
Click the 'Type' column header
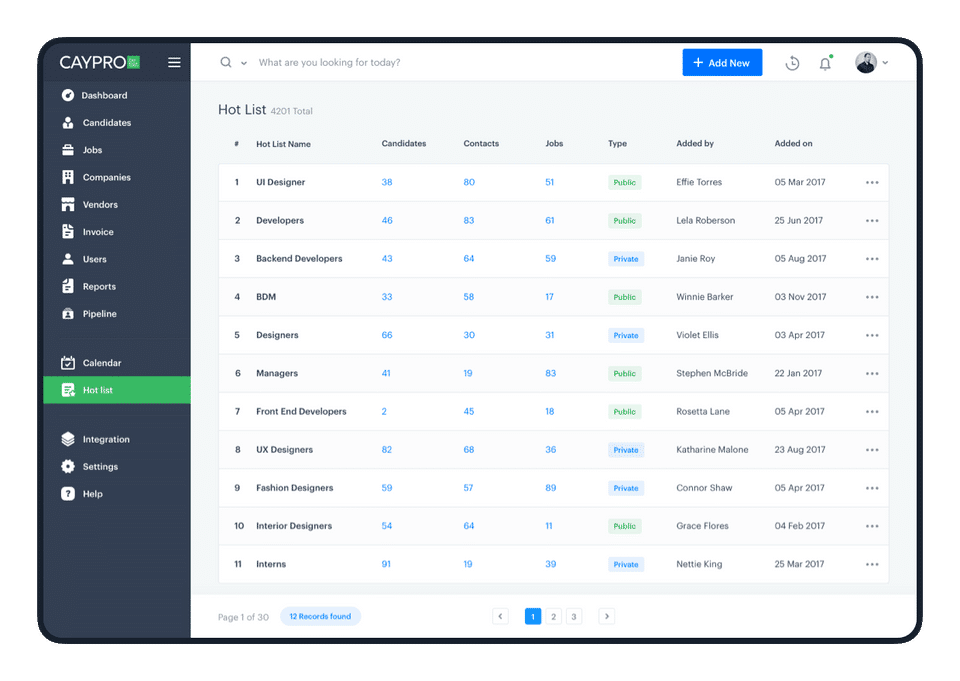617,143
